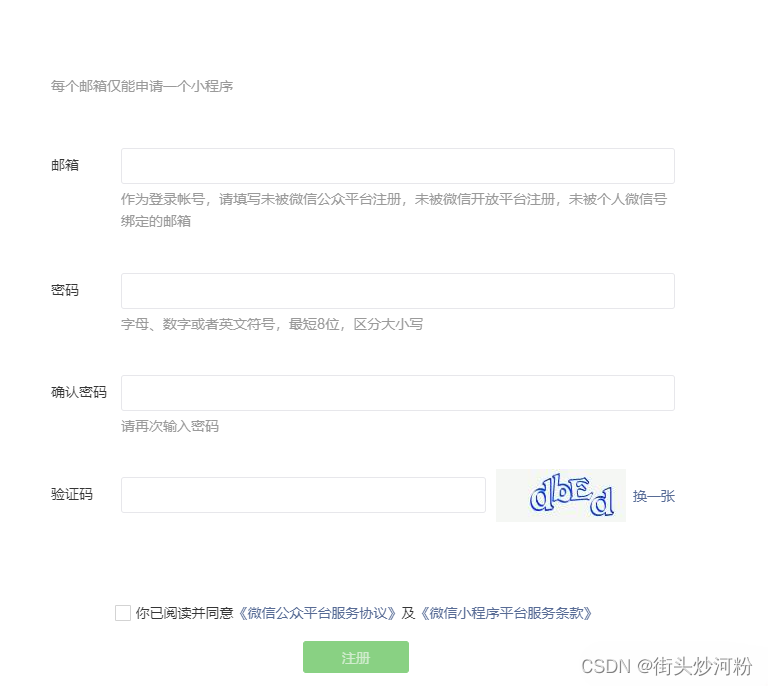Click the 邮箱 field label
This screenshot has width=768, height=686.
(65, 165)
